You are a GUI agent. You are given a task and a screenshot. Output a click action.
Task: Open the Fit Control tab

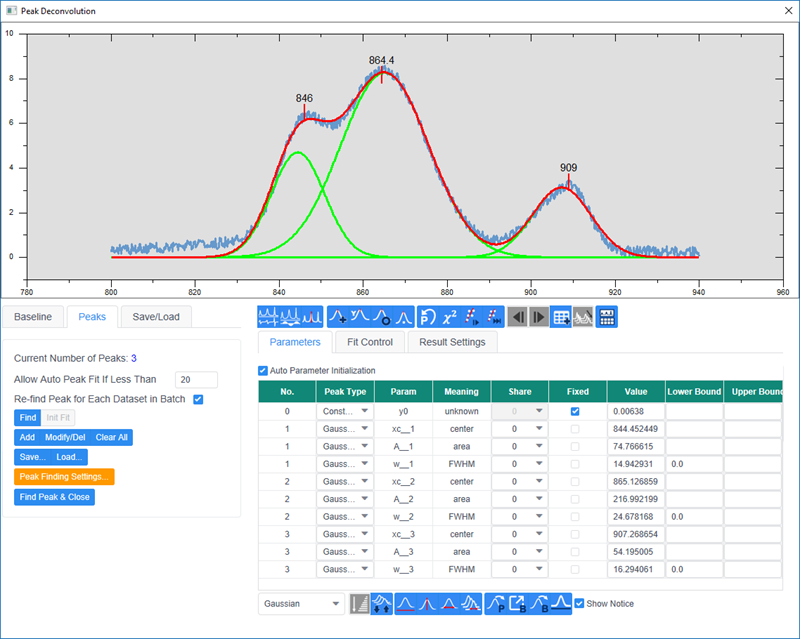[369, 342]
